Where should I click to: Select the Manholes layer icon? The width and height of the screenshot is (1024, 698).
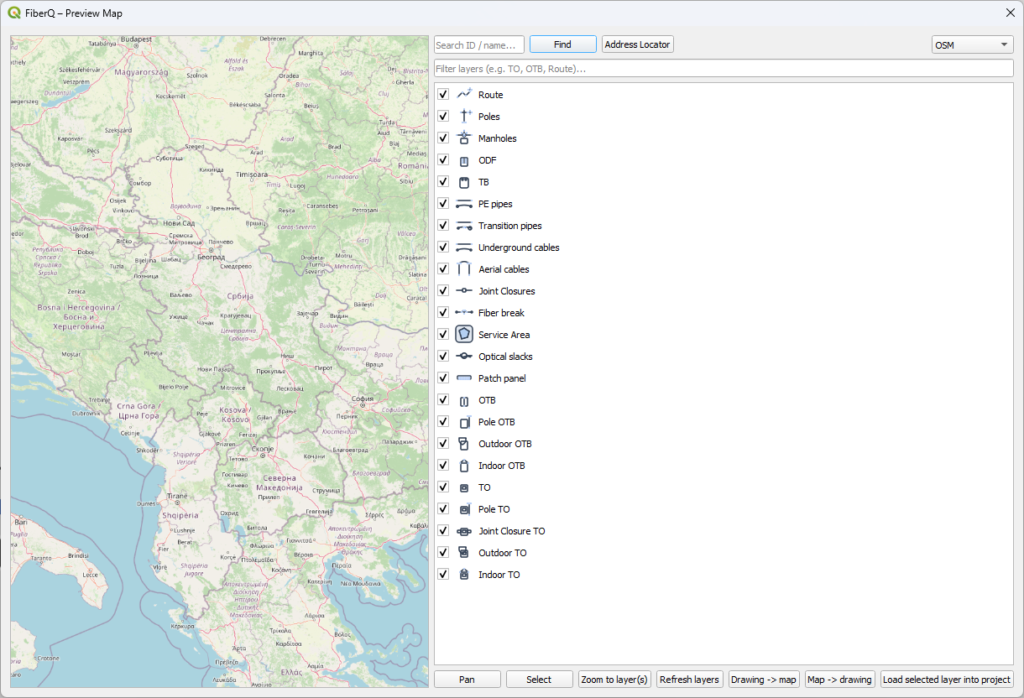pos(464,138)
